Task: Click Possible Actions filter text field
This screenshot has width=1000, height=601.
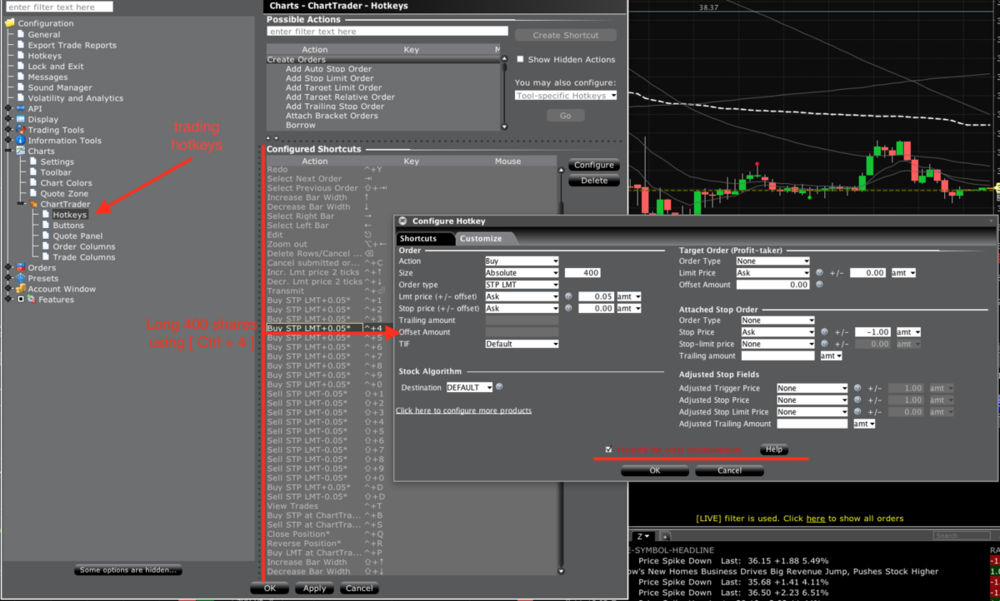Action: (387, 31)
